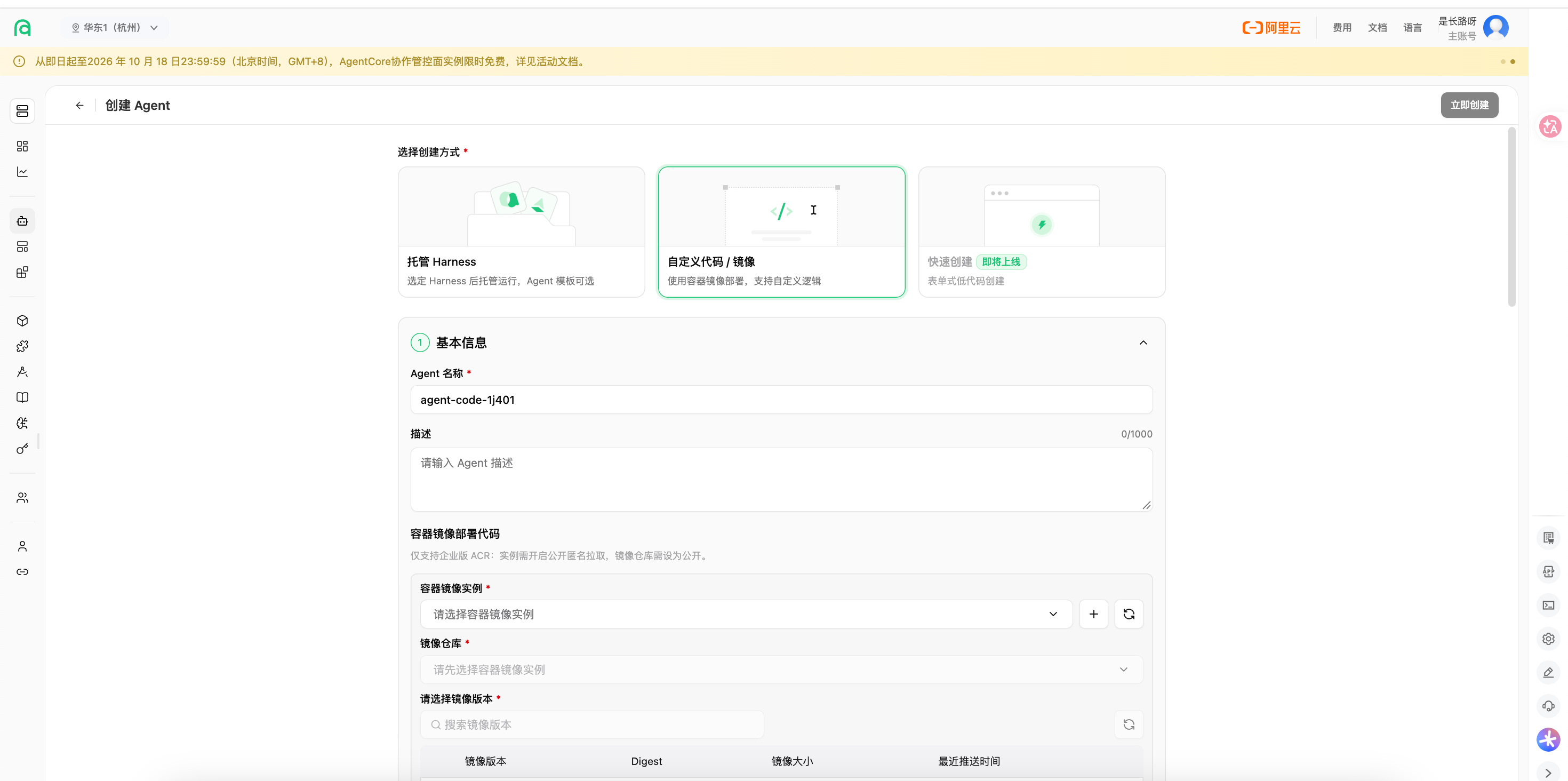Click the back arrow beside 创建 Agent
The image size is (1568, 781).
80,105
